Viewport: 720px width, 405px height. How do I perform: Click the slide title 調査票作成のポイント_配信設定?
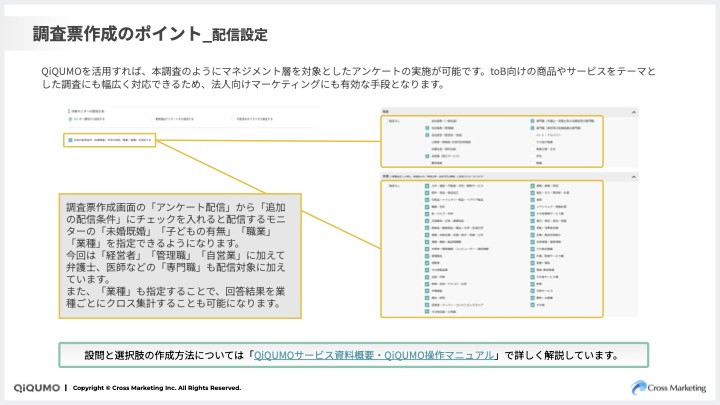tap(150, 34)
